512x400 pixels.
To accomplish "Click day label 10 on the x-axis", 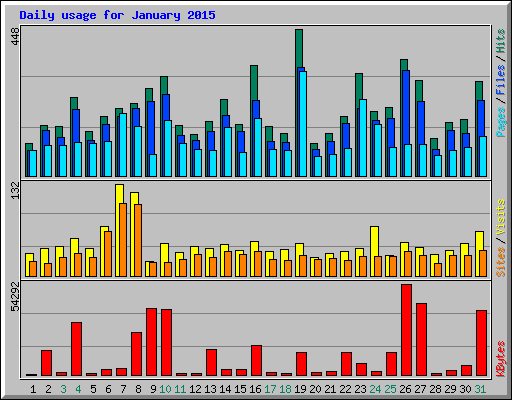I will [x=165, y=389].
